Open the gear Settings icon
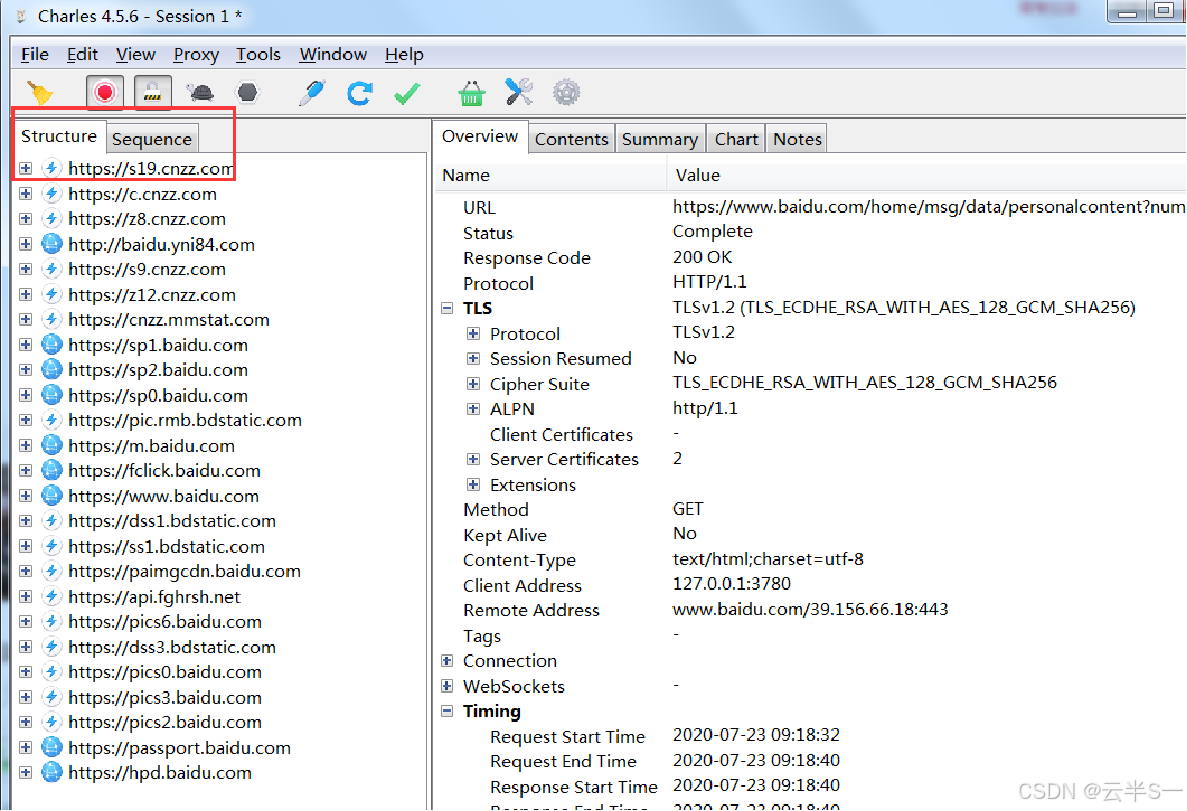The height and width of the screenshot is (811, 1187). click(x=566, y=92)
